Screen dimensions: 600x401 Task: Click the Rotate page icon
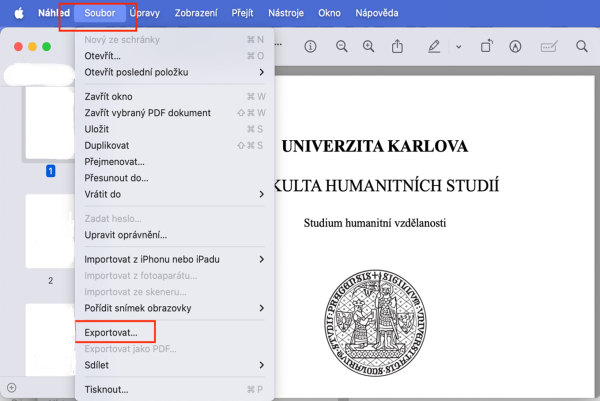tap(486, 47)
